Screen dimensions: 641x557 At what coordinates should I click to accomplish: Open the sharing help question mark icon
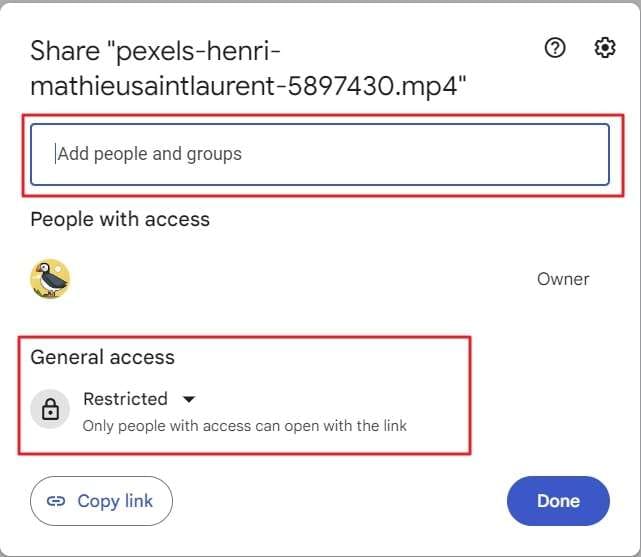coord(555,48)
